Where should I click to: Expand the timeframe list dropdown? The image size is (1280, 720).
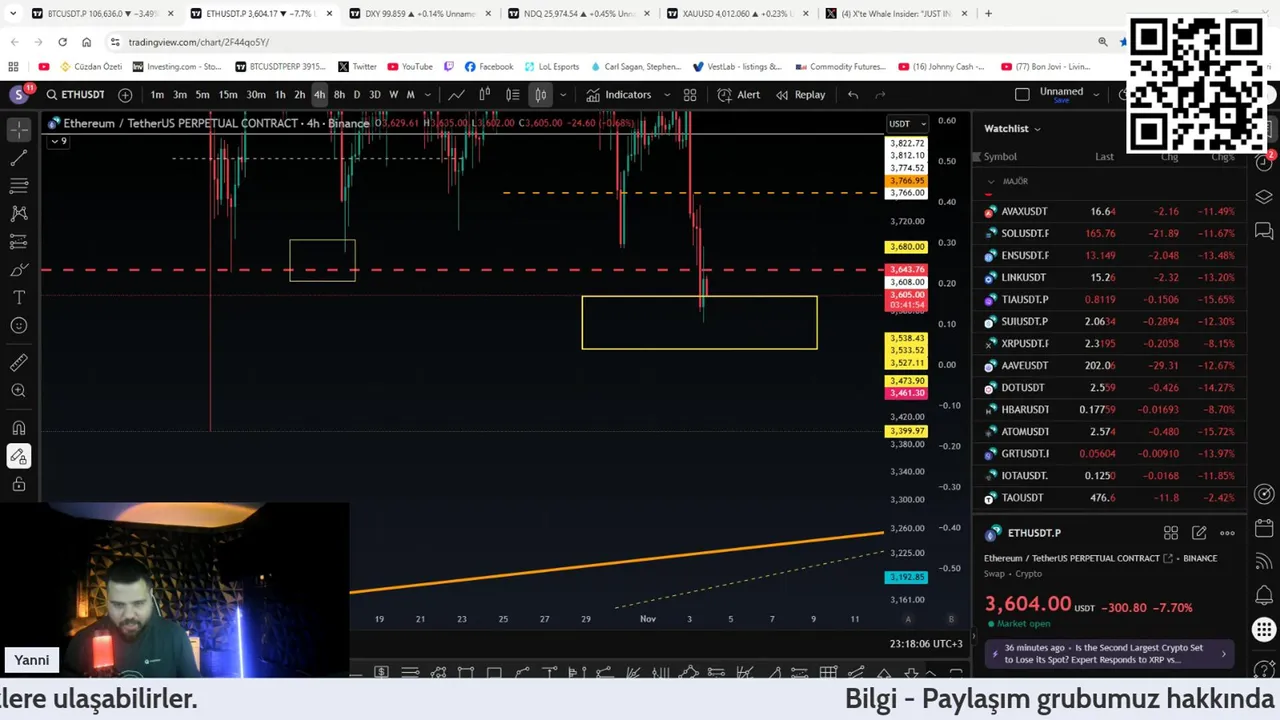tap(428, 95)
